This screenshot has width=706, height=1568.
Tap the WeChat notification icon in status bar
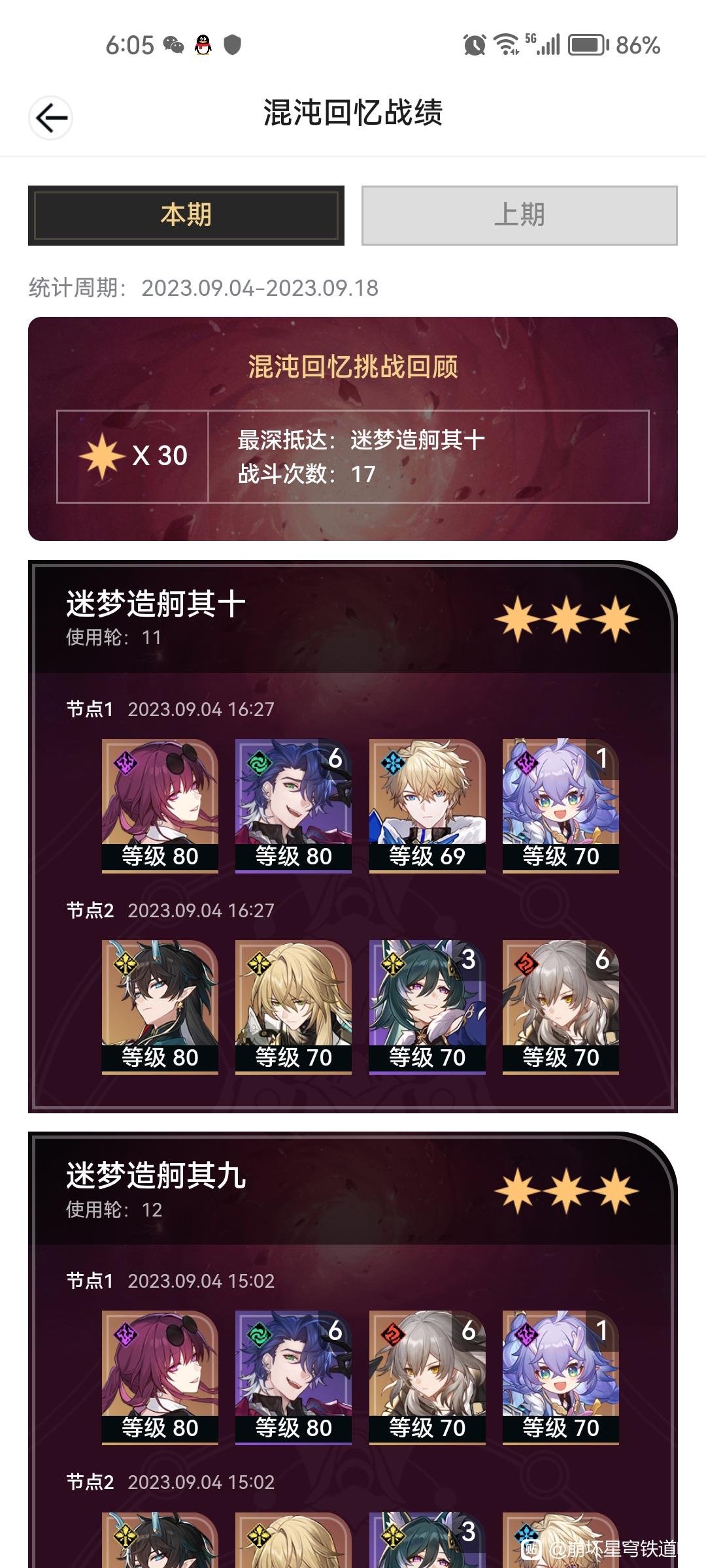click(173, 44)
